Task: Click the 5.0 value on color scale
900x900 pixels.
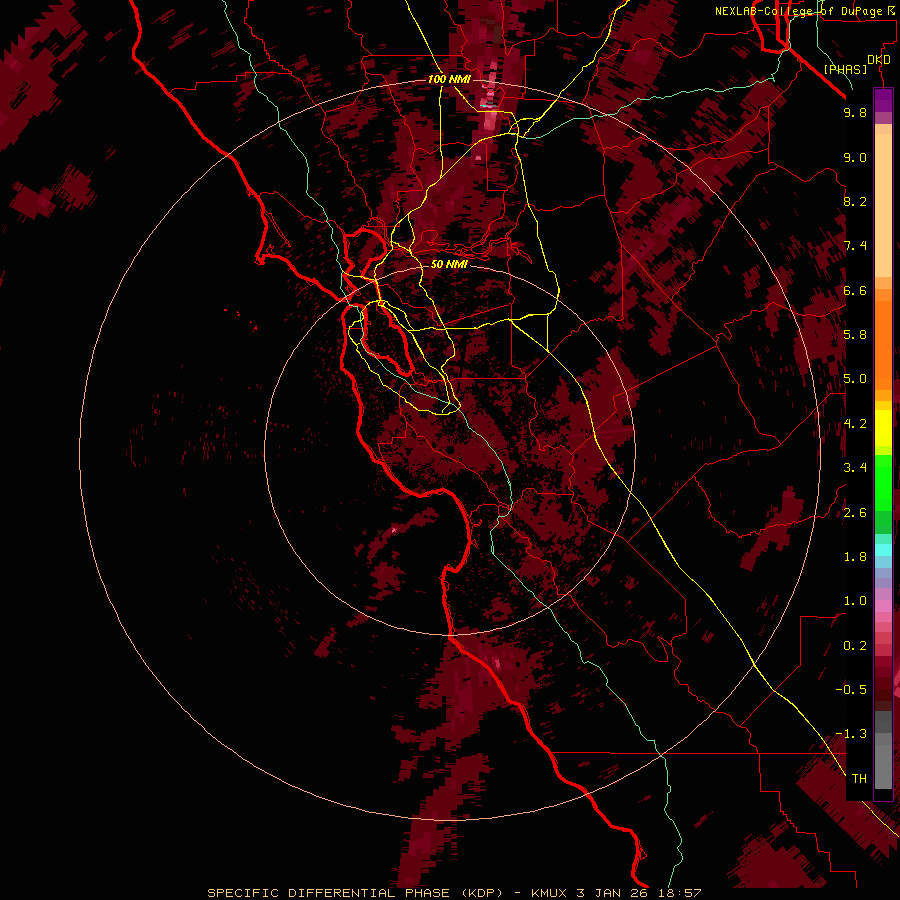Action: point(855,379)
